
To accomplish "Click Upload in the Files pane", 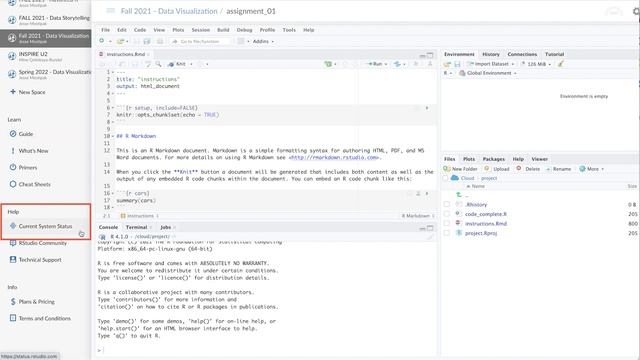I will [497, 169].
